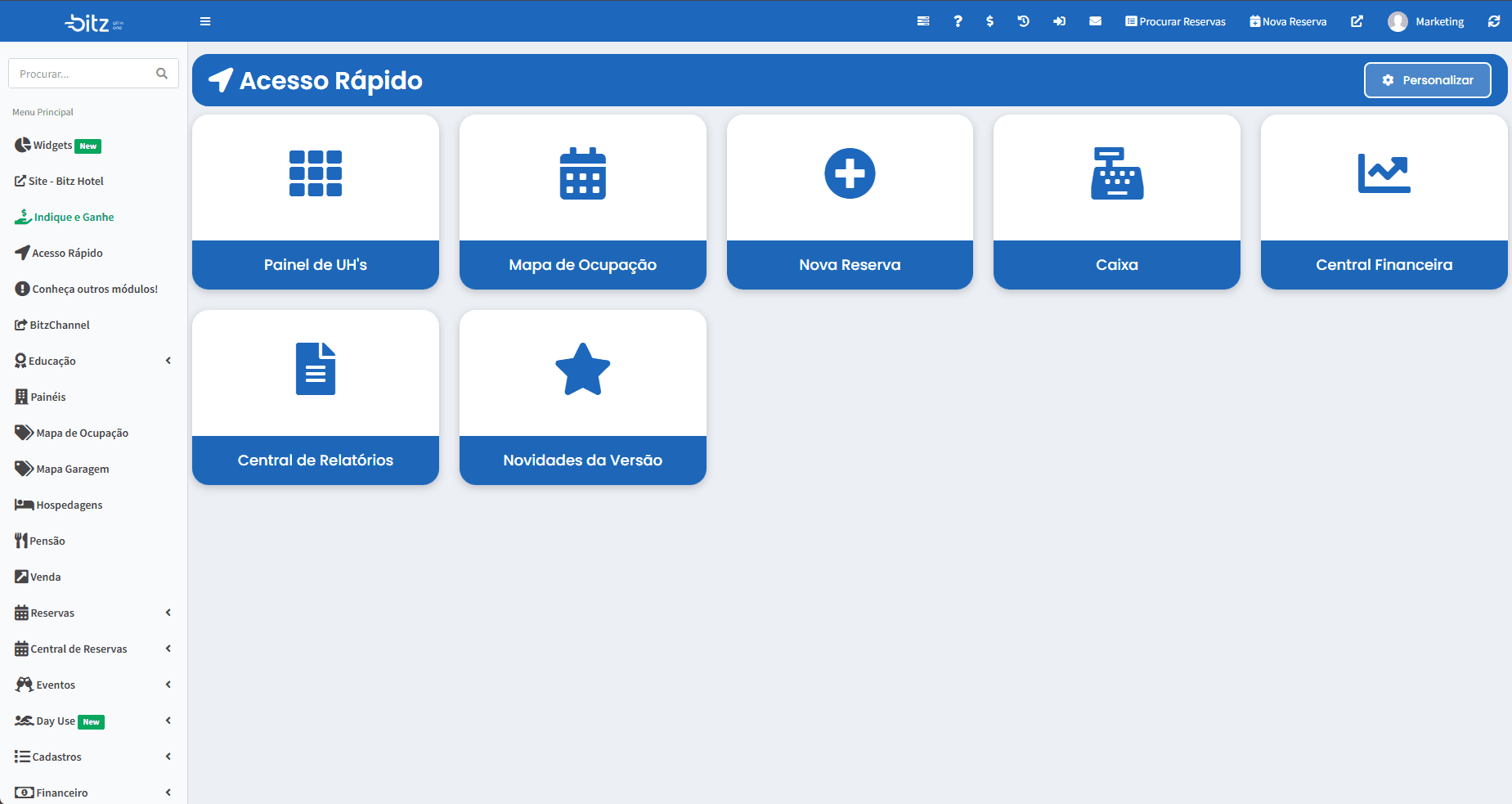Expand the Cadastros sidebar menu

tap(94, 757)
